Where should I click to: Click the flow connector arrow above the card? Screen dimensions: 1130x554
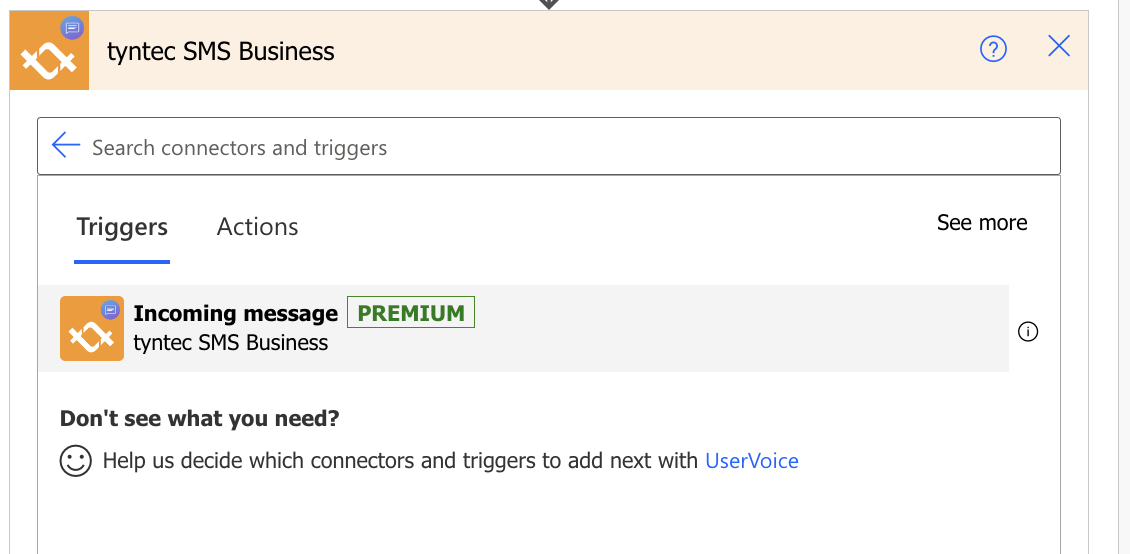tap(548, 4)
